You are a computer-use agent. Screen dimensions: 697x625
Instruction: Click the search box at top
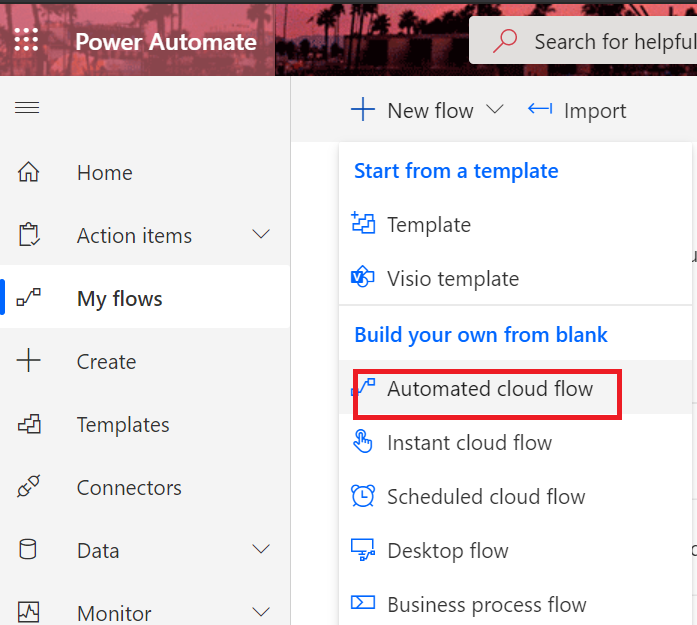coord(612,42)
